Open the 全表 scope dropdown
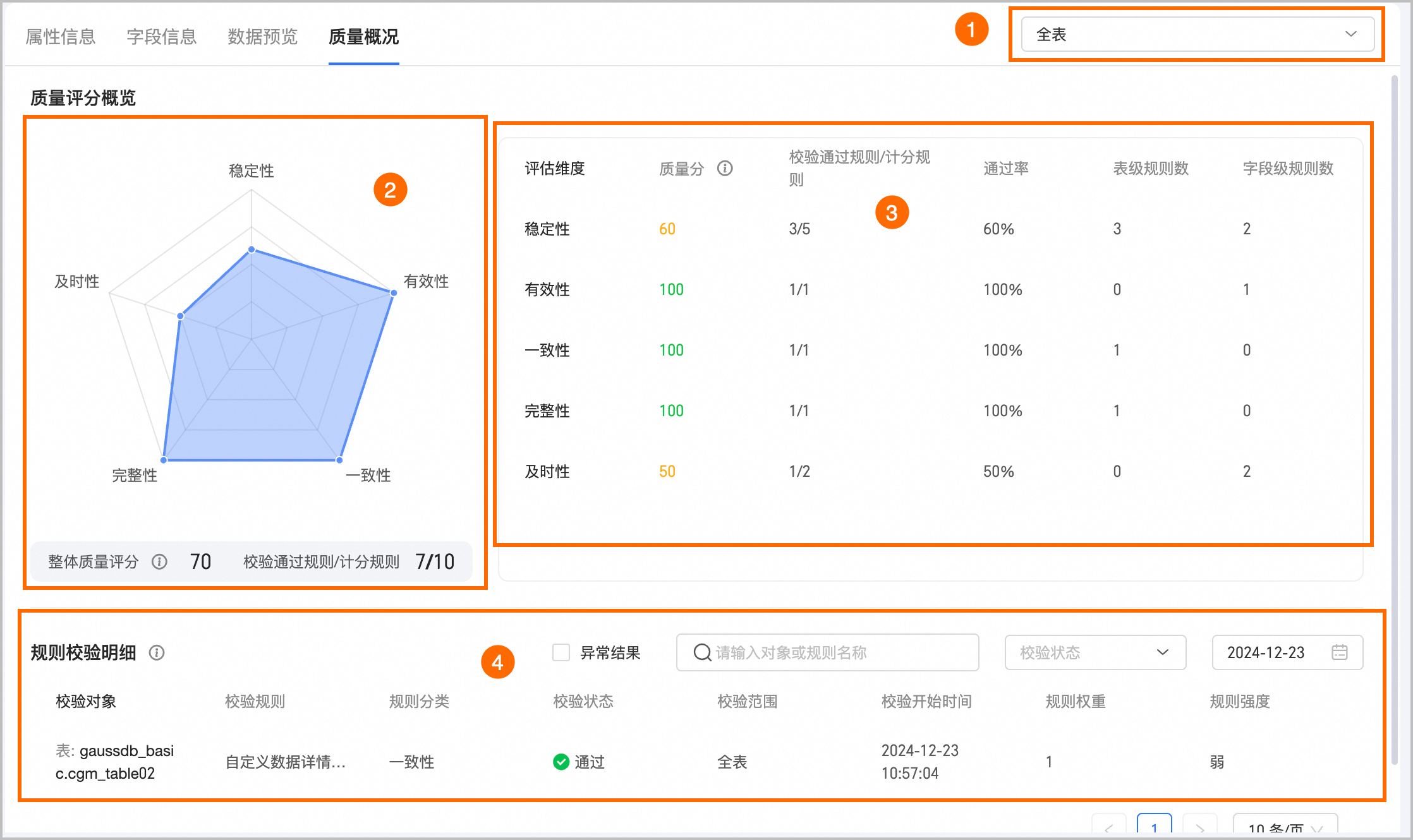This screenshot has width=1413, height=840. coord(1197,34)
